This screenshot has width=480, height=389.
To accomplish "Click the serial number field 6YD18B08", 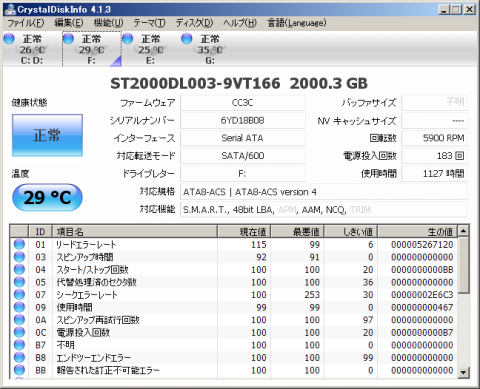I will click(243, 120).
